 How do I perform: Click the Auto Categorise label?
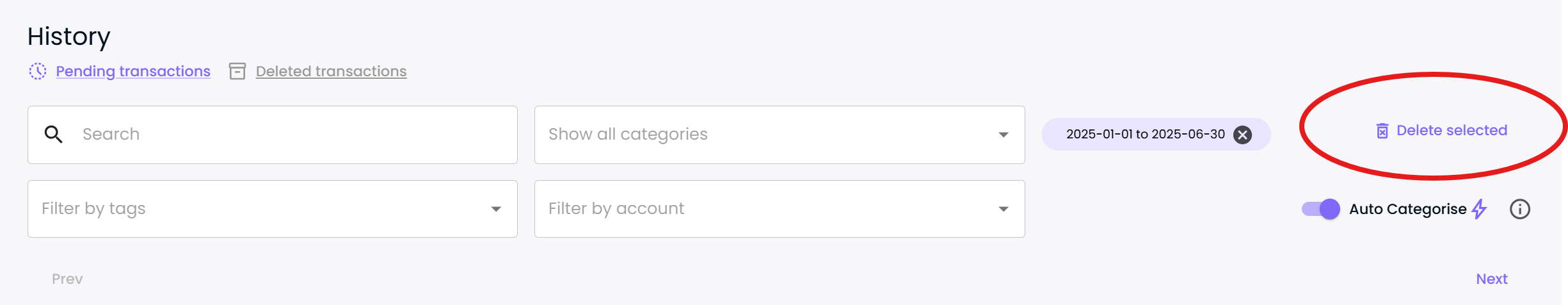[1408, 209]
